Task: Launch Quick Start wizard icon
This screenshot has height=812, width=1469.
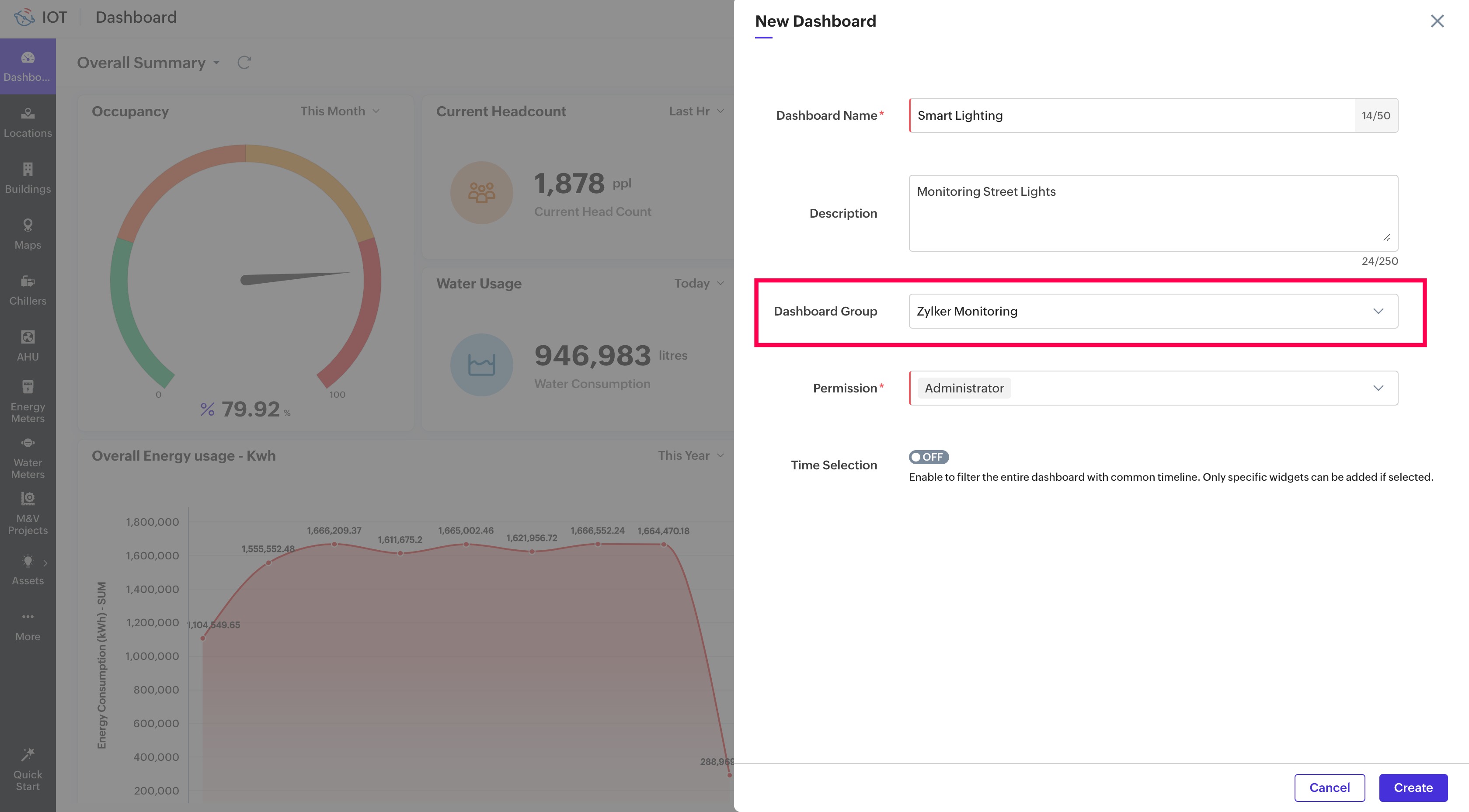Action: pyautogui.click(x=28, y=769)
